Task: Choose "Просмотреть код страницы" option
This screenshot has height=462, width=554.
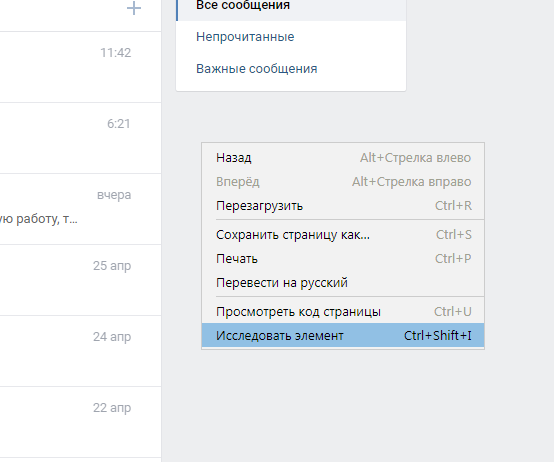Action: (343, 312)
